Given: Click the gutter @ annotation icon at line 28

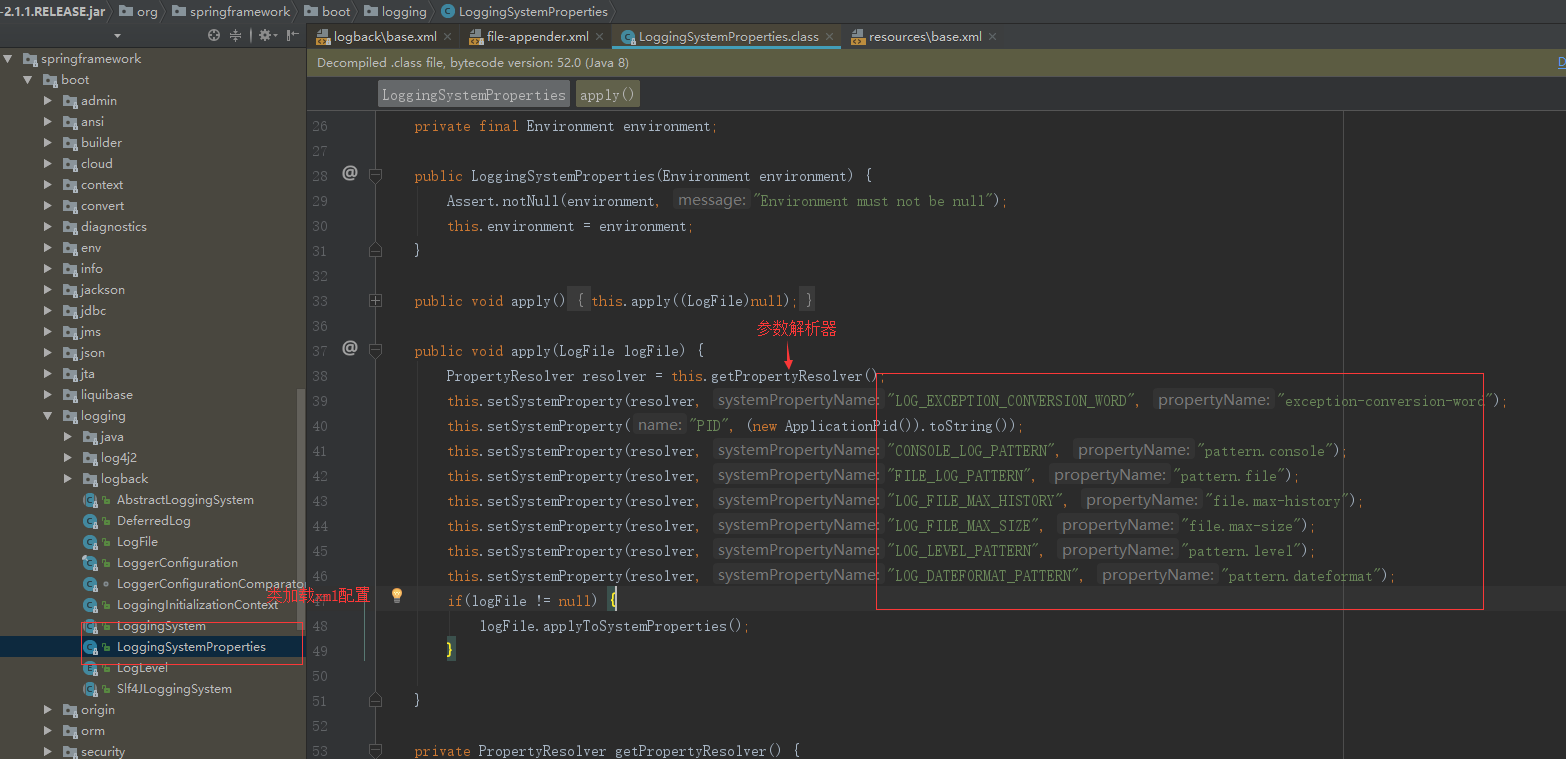Looking at the screenshot, I should click(350, 174).
